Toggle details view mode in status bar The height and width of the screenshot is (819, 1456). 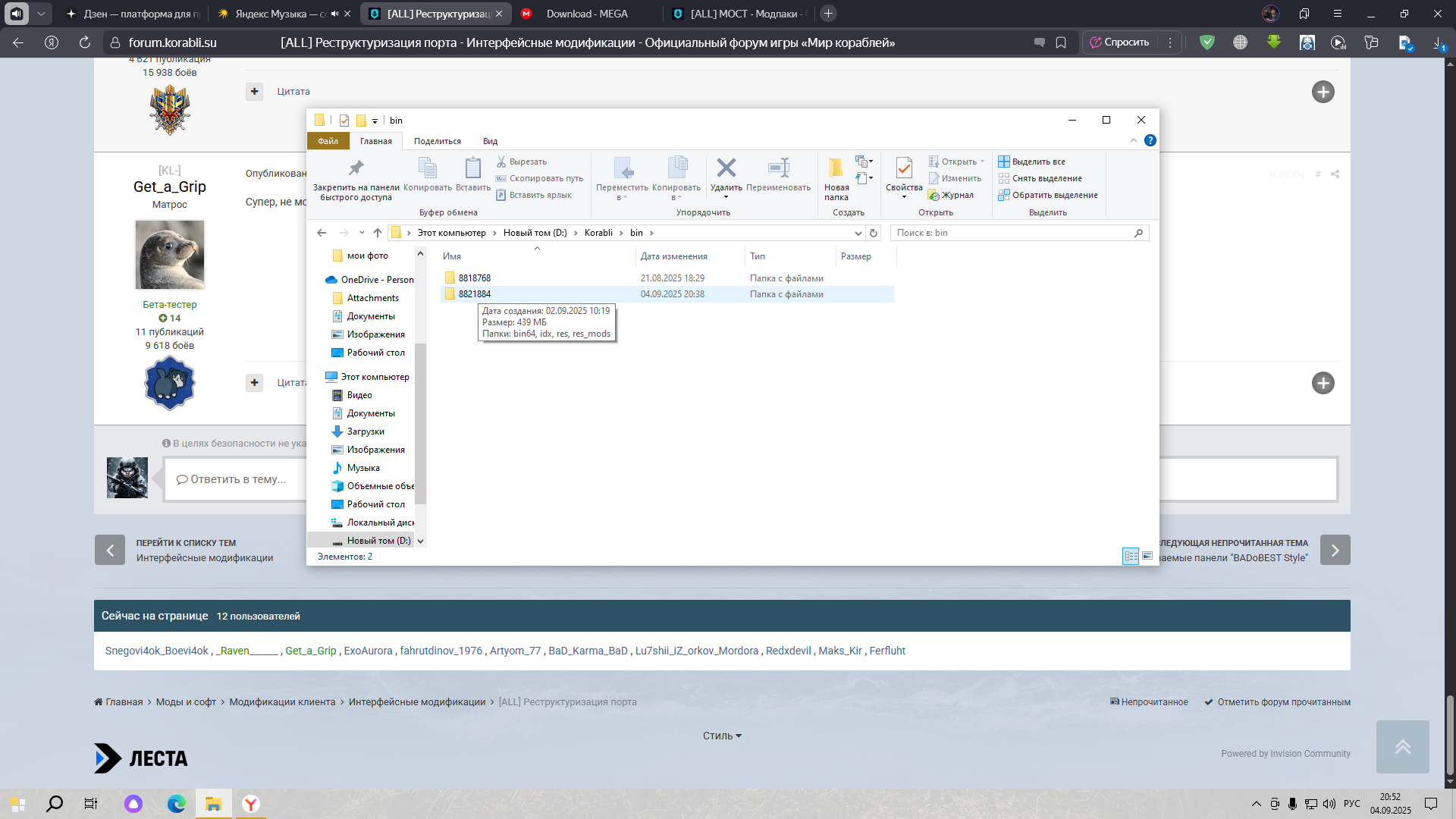[x=1131, y=556]
